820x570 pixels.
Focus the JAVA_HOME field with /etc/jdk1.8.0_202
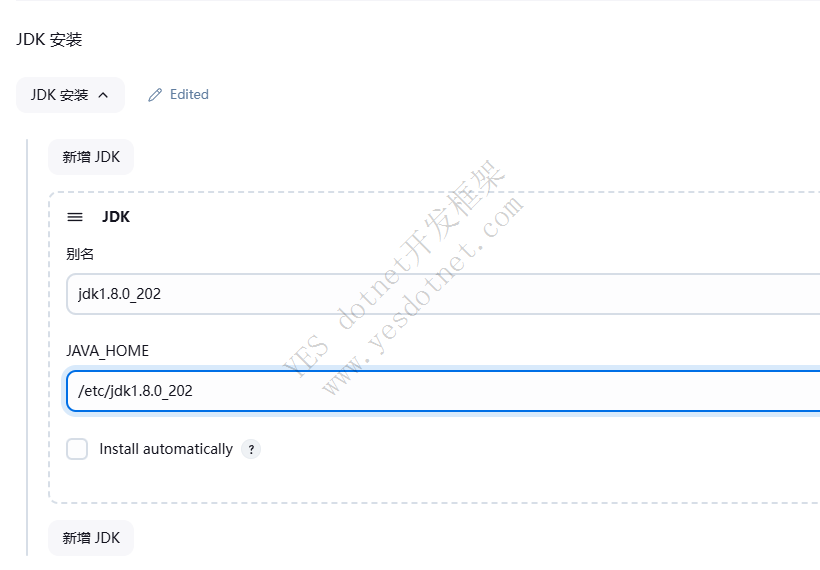tap(443, 391)
